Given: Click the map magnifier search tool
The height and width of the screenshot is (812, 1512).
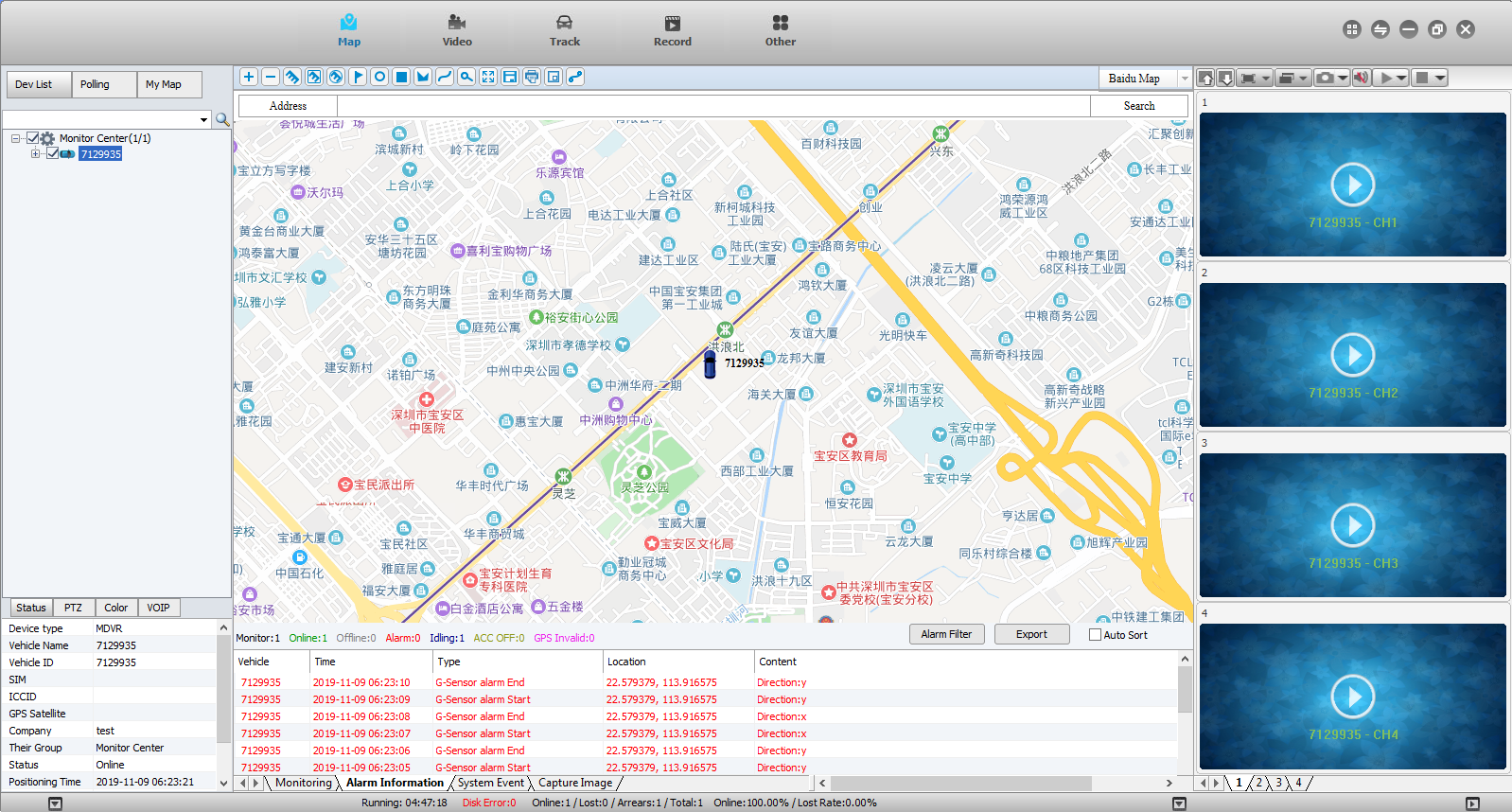Looking at the screenshot, I should coord(466,78).
